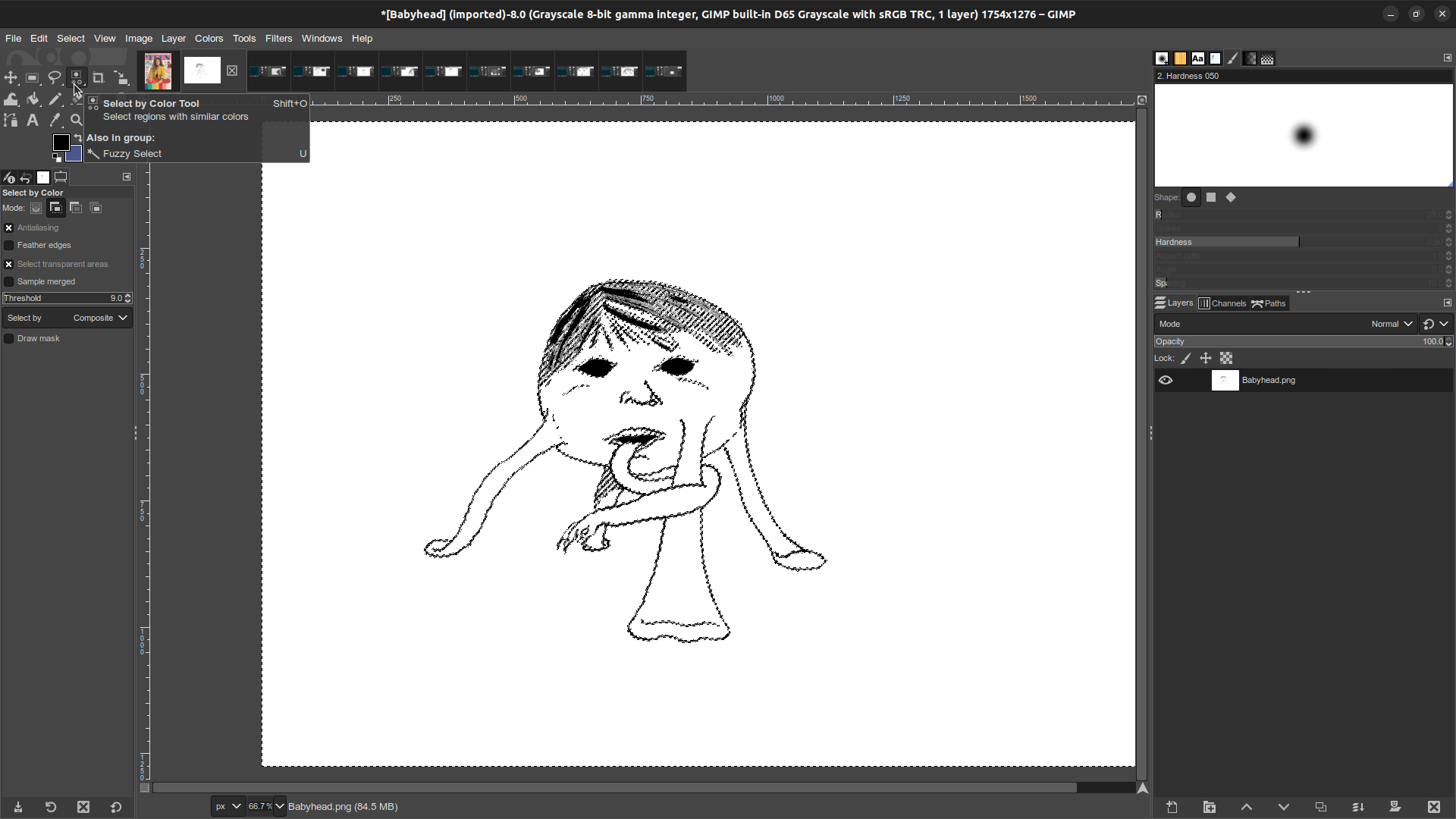Enable the Feather edges checkbox
1456x819 pixels.
(x=9, y=246)
